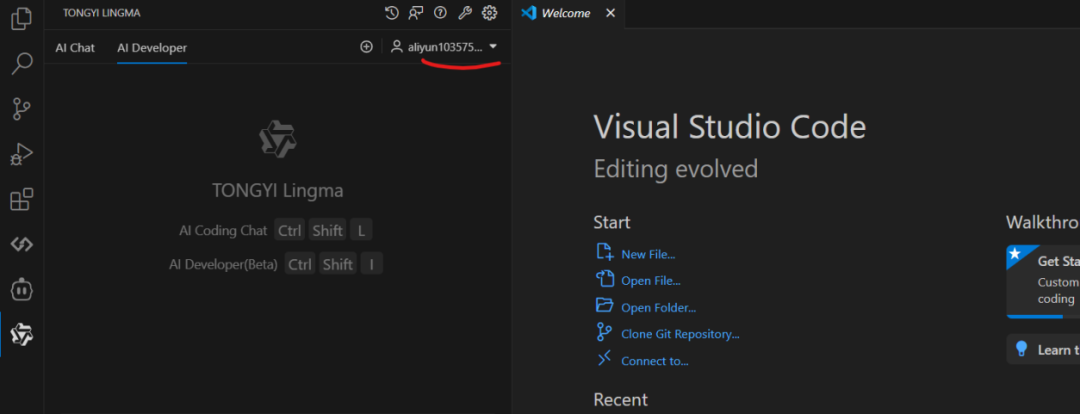
Task: Click the Get Started progress bar
Action: pyautogui.click(x=1043, y=316)
